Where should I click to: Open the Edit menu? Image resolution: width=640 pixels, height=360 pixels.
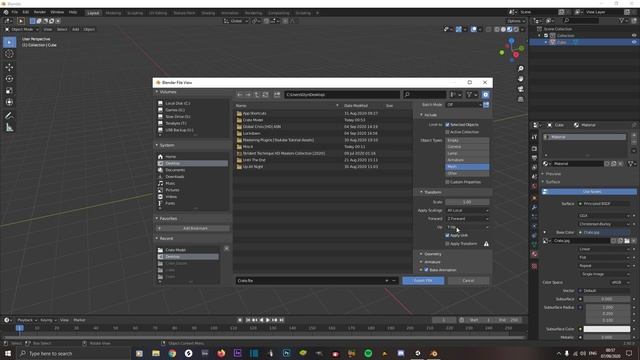(x=26, y=12)
